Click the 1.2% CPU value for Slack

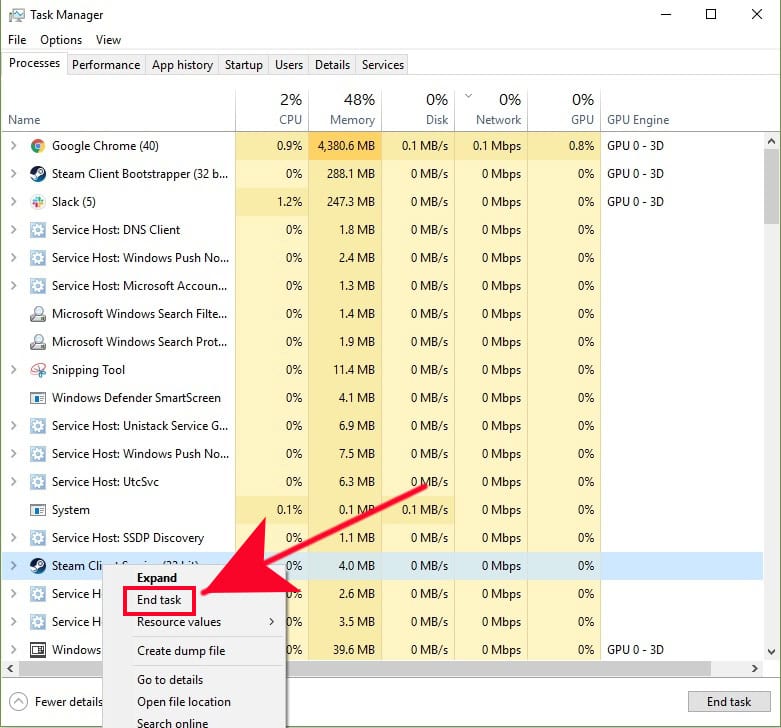point(289,202)
